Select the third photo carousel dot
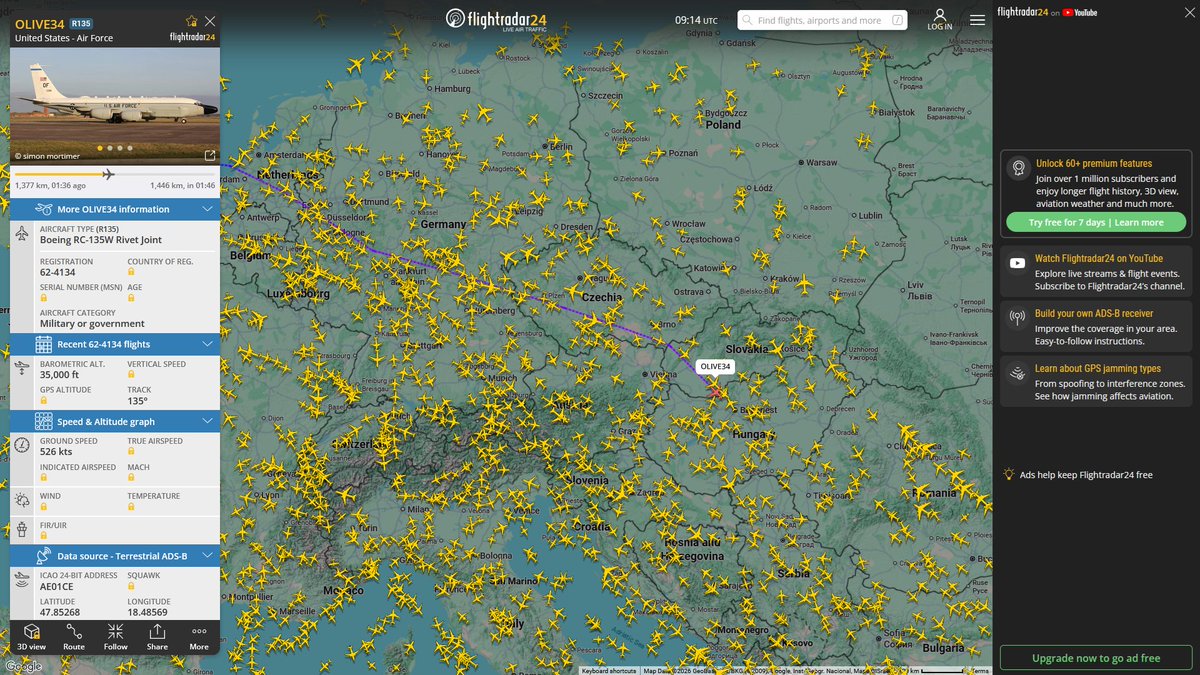Screen dimensions: 1200x675 [x=120, y=148]
